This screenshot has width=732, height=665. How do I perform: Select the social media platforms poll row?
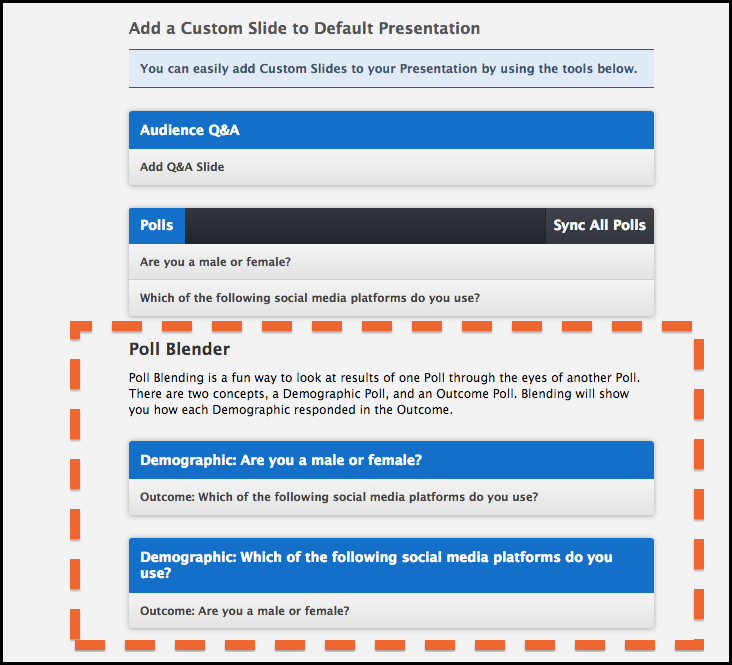[x=391, y=298]
